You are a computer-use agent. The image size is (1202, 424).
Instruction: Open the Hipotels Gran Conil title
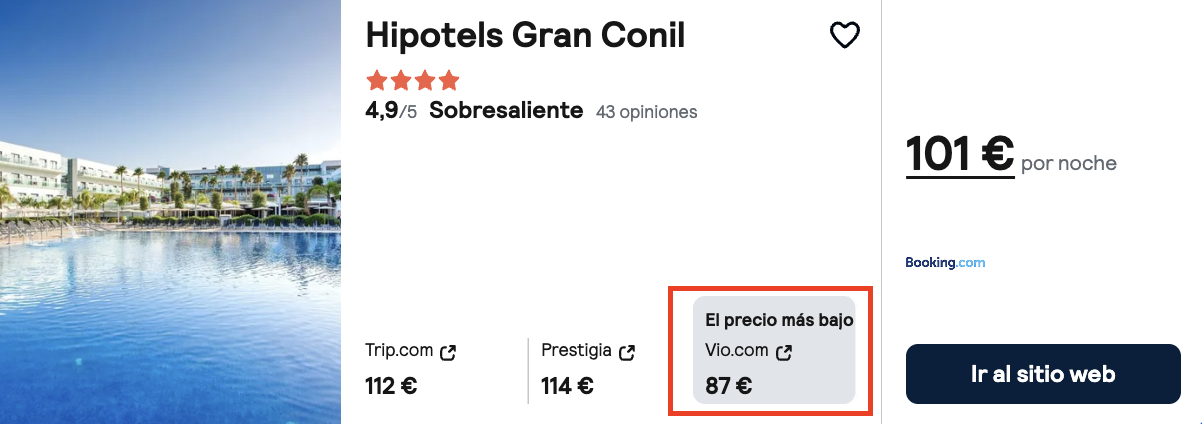click(526, 35)
